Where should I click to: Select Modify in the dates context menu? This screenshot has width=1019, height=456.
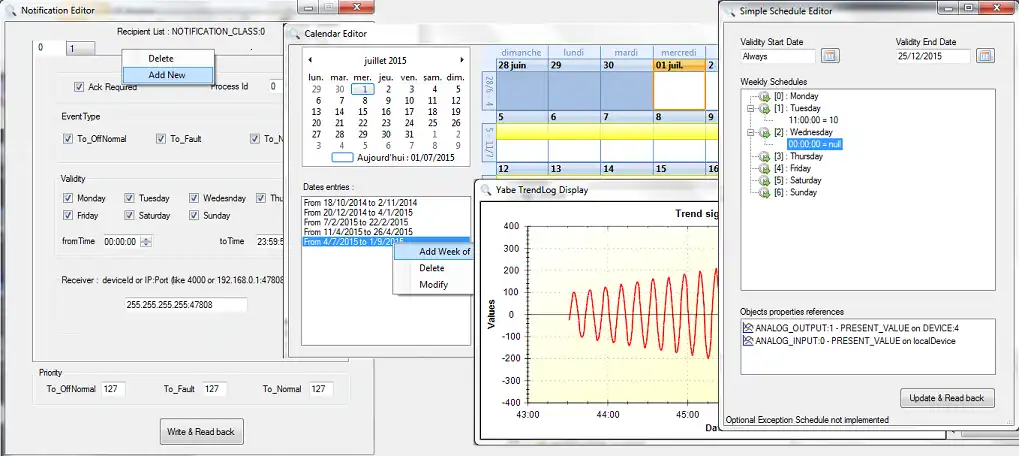(x=433, y=284)
